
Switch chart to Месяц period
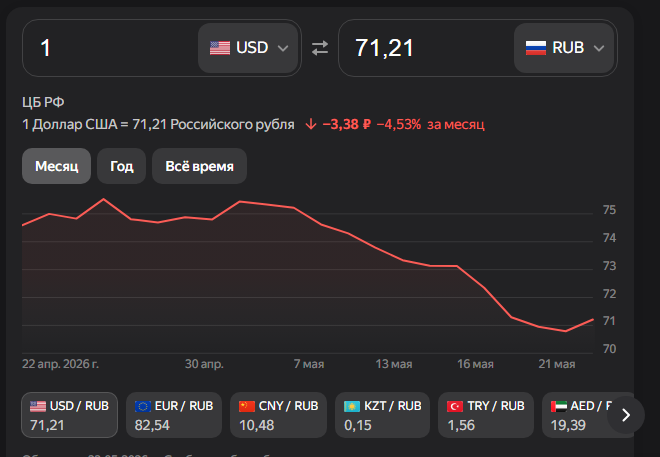point(56,166)
